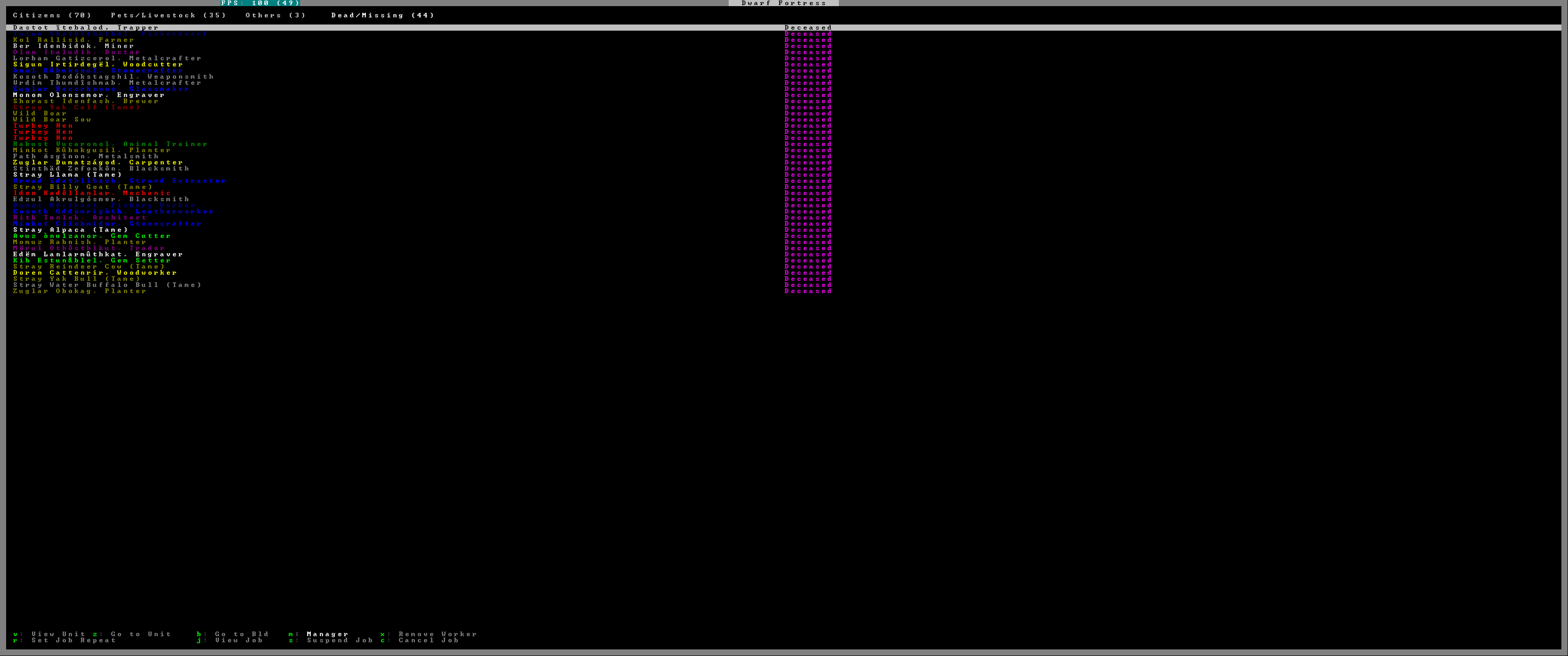Select Sigun Irtirdegël, Woodcutter
This screenshot has height=656, width=1568.
click(x=98, y=65)
